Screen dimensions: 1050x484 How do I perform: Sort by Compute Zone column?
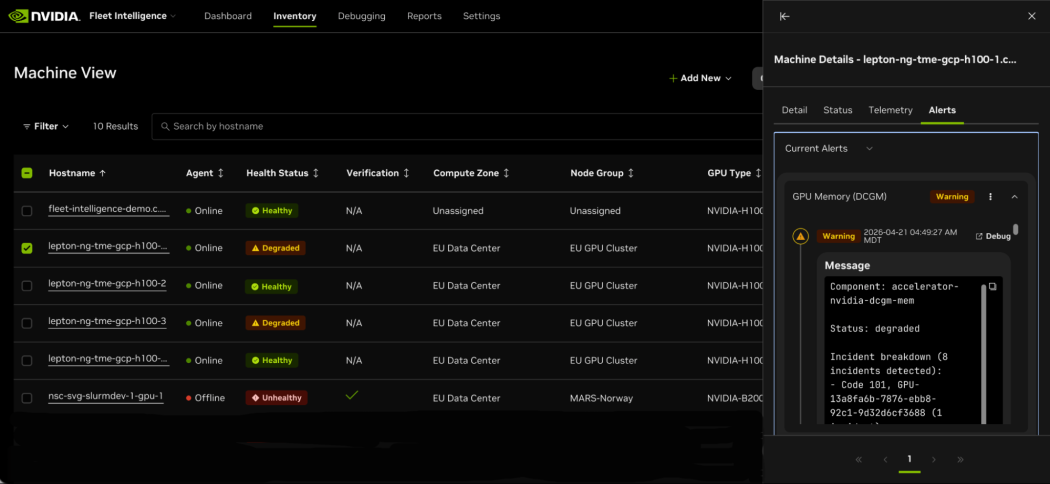point(471,173)
